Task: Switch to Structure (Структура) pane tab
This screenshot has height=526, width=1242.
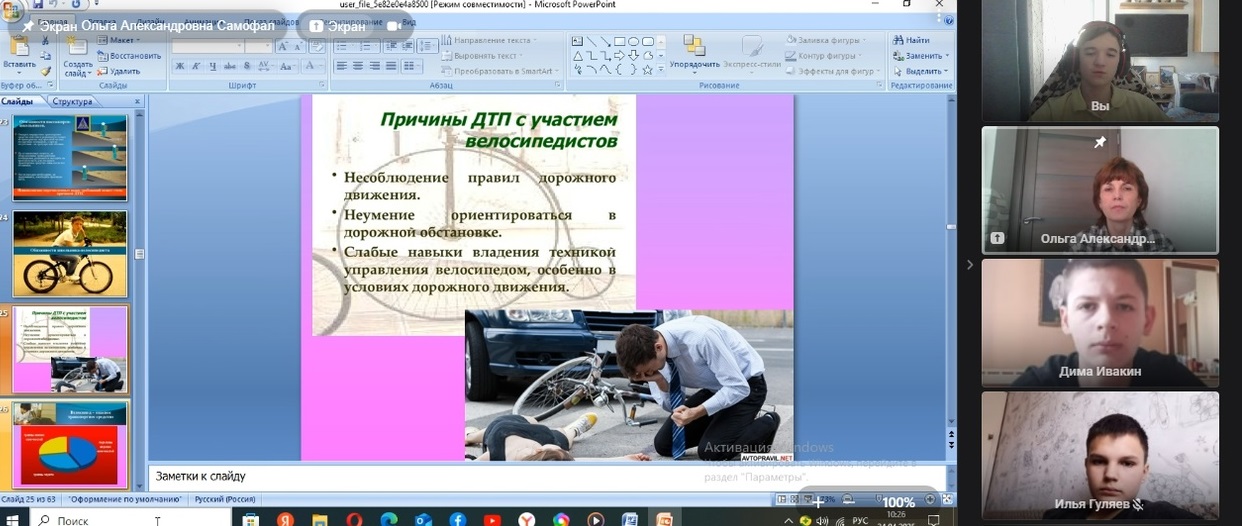Action: tap(72, 101)
